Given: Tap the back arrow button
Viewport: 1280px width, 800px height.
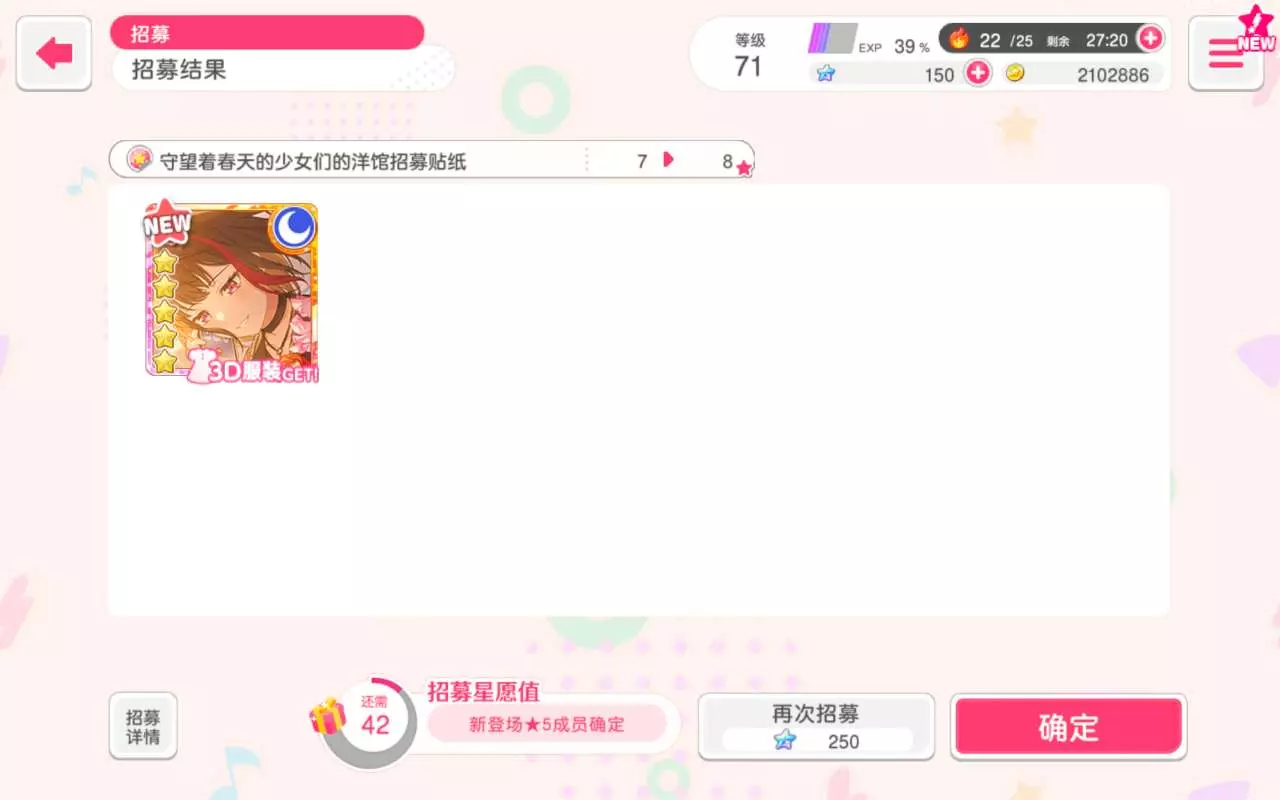Looking at the screenshot, I should pos(54,53).
